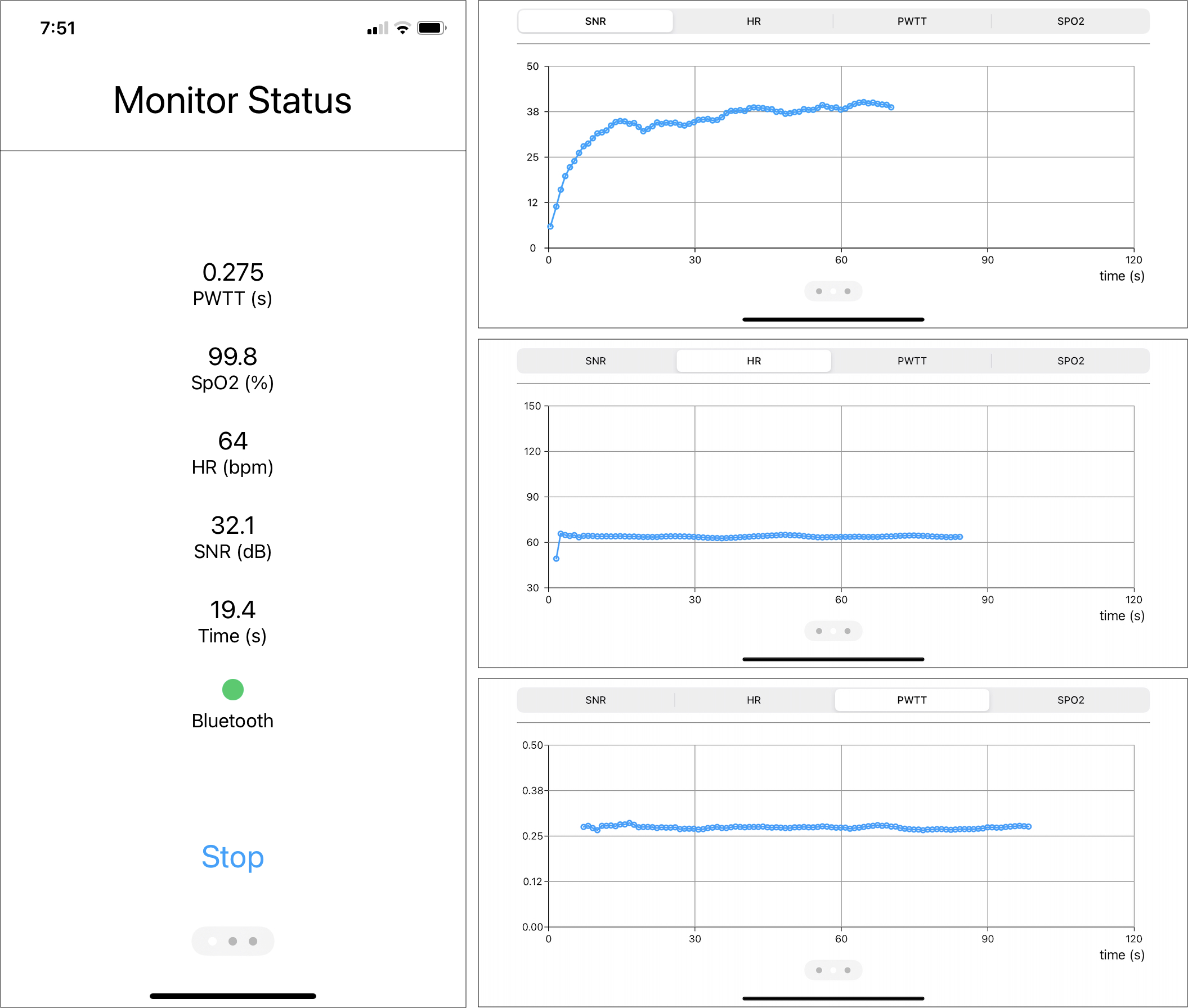Tap the page dots below the PWTT chart

pos(833,970)
